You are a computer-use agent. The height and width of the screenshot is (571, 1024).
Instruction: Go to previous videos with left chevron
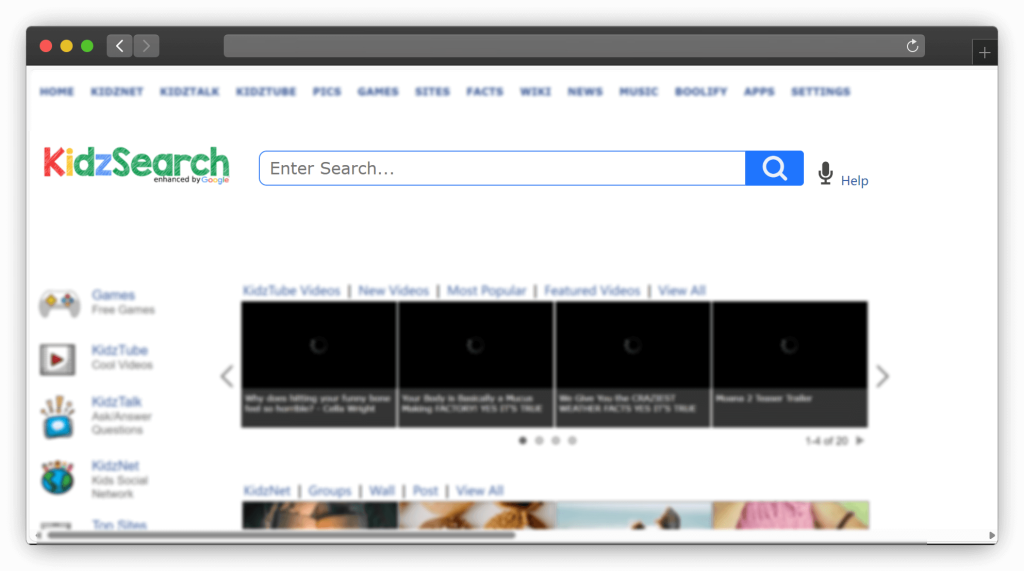point(227,376)
